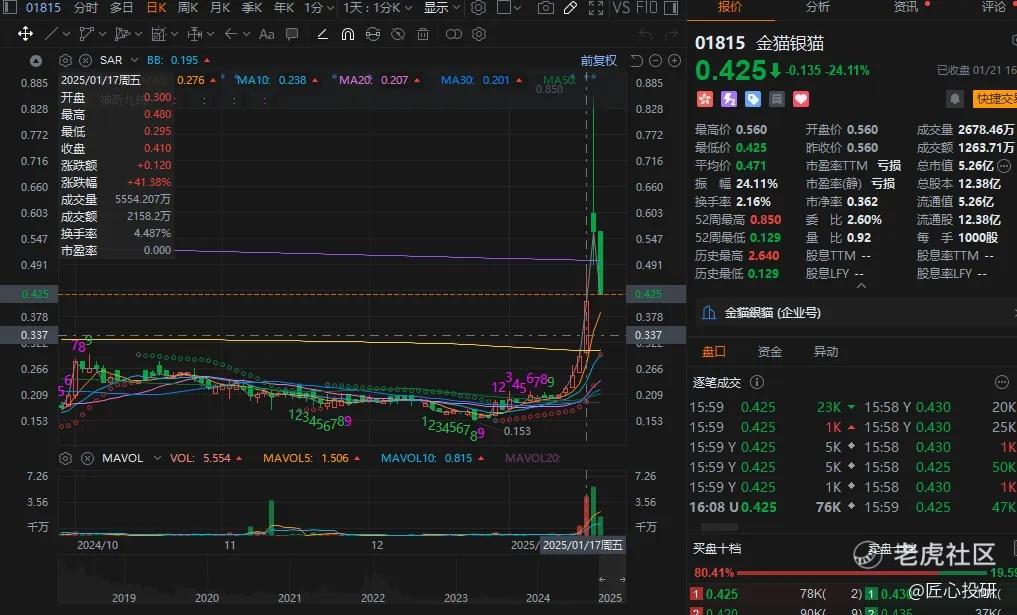Open the 分析 analysis tab
Image resolution: width=1017 pixels, height=615 pixels.
click(x=817, y=7)
